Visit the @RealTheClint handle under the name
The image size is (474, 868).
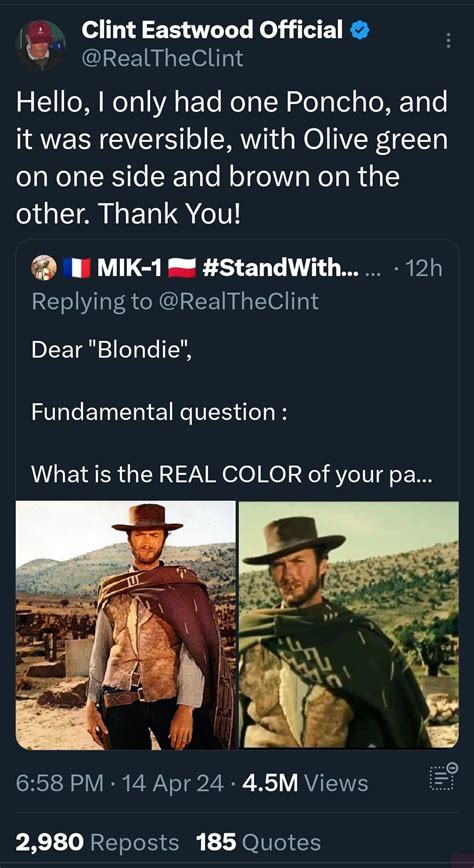click(x=162, y=58)
